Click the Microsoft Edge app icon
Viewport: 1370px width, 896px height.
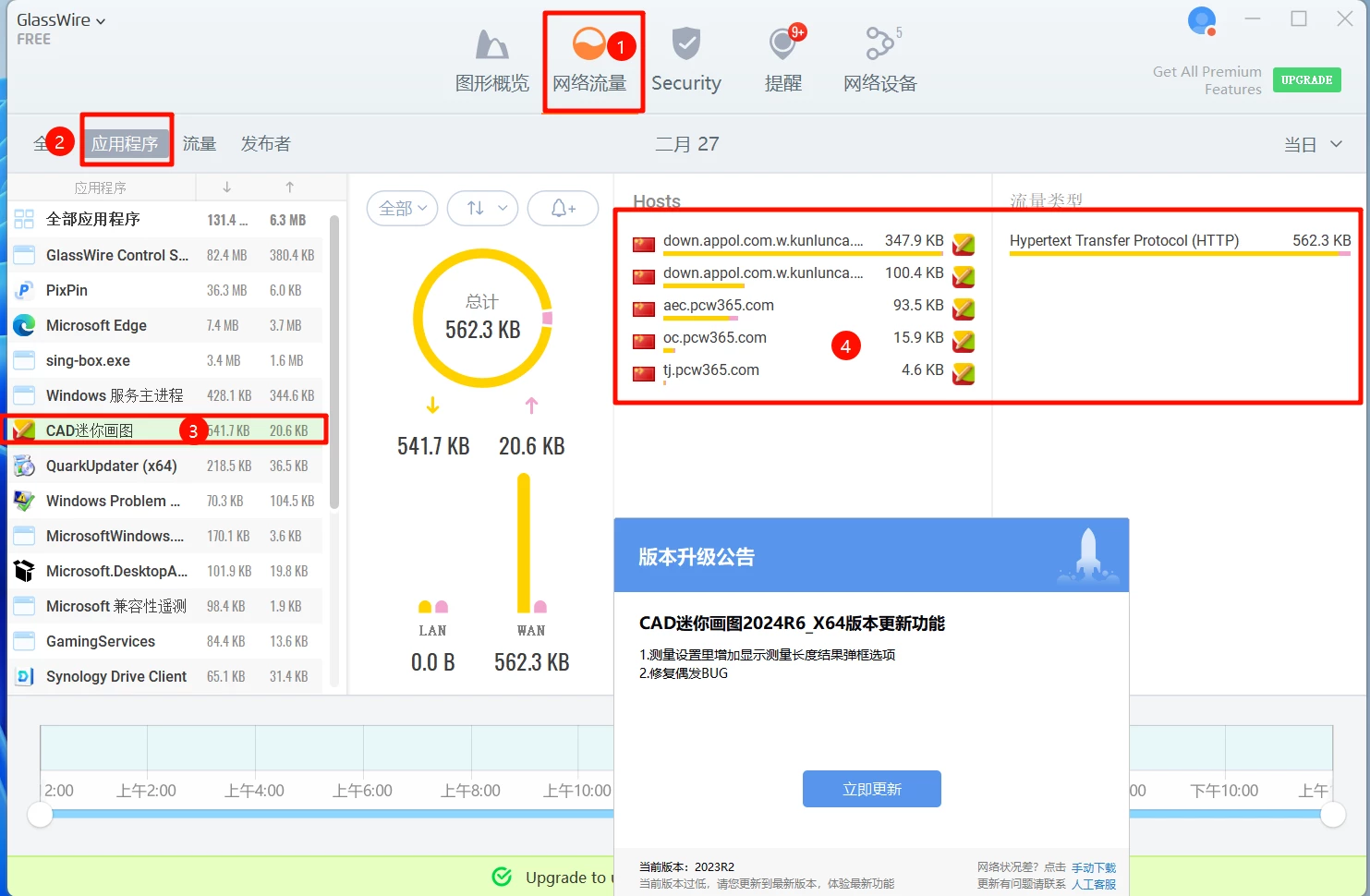[x=24, y=325]
